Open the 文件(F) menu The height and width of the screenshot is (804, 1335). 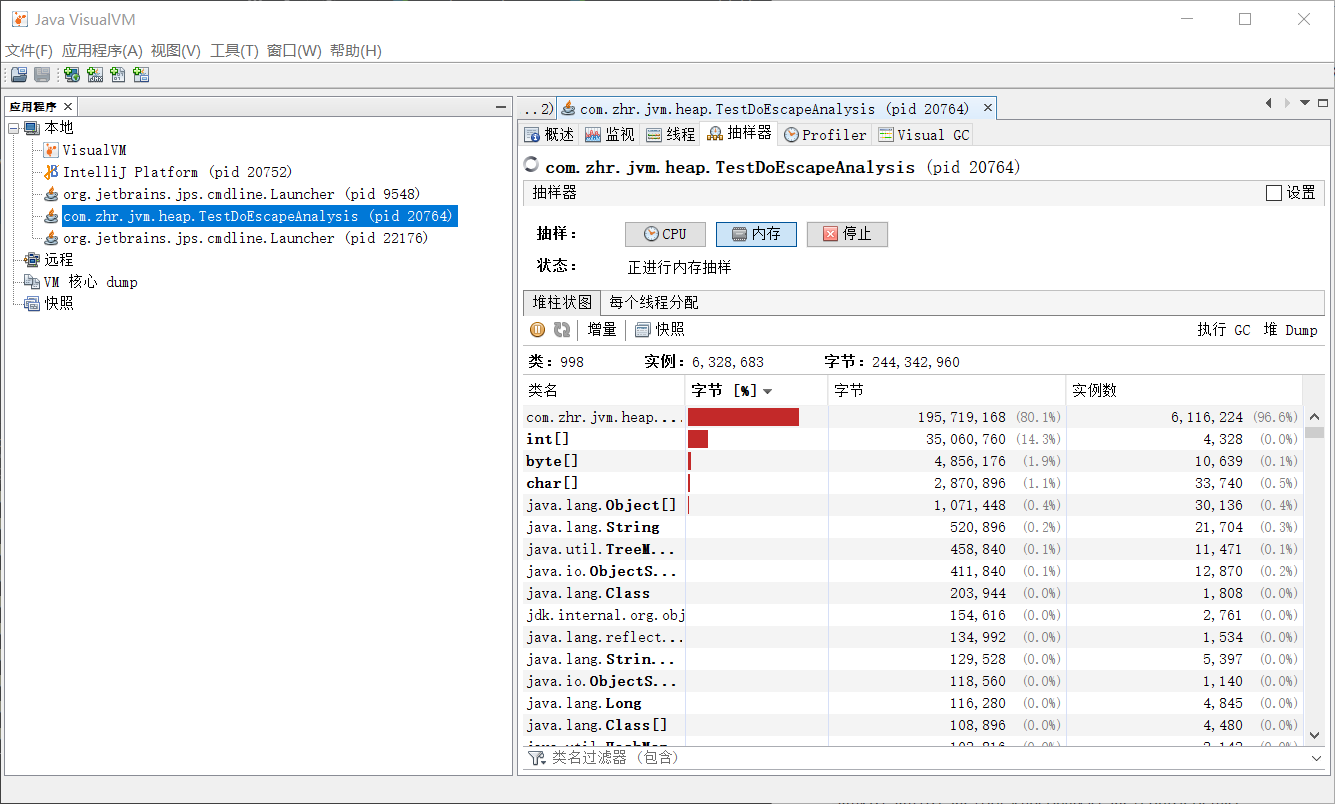pyautogui.click(x=29, y=51)
